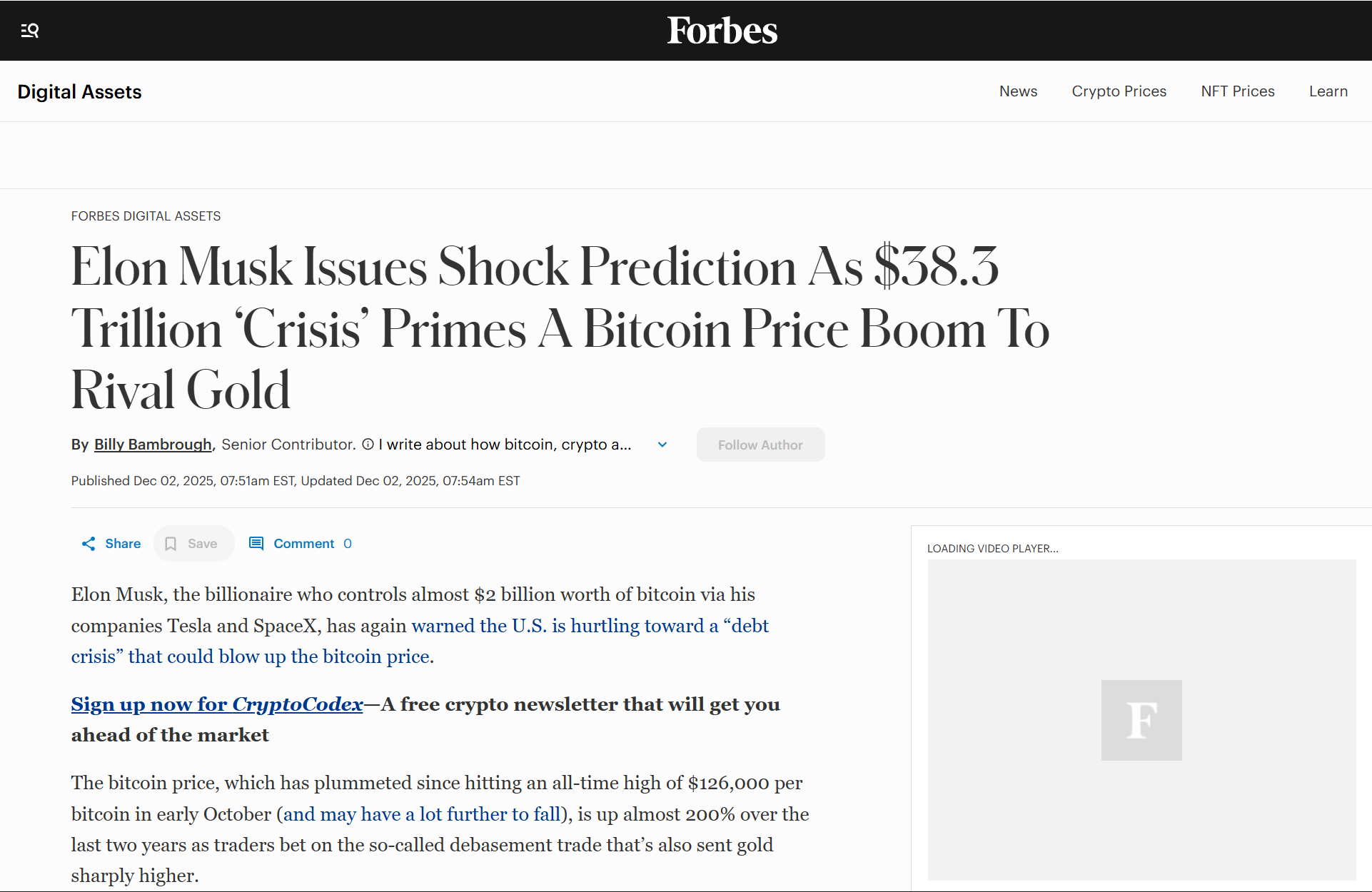Click the Forbes F video placeholder
The height and width of the screenshot is (892, 1372).
(x=1141, y=720)
